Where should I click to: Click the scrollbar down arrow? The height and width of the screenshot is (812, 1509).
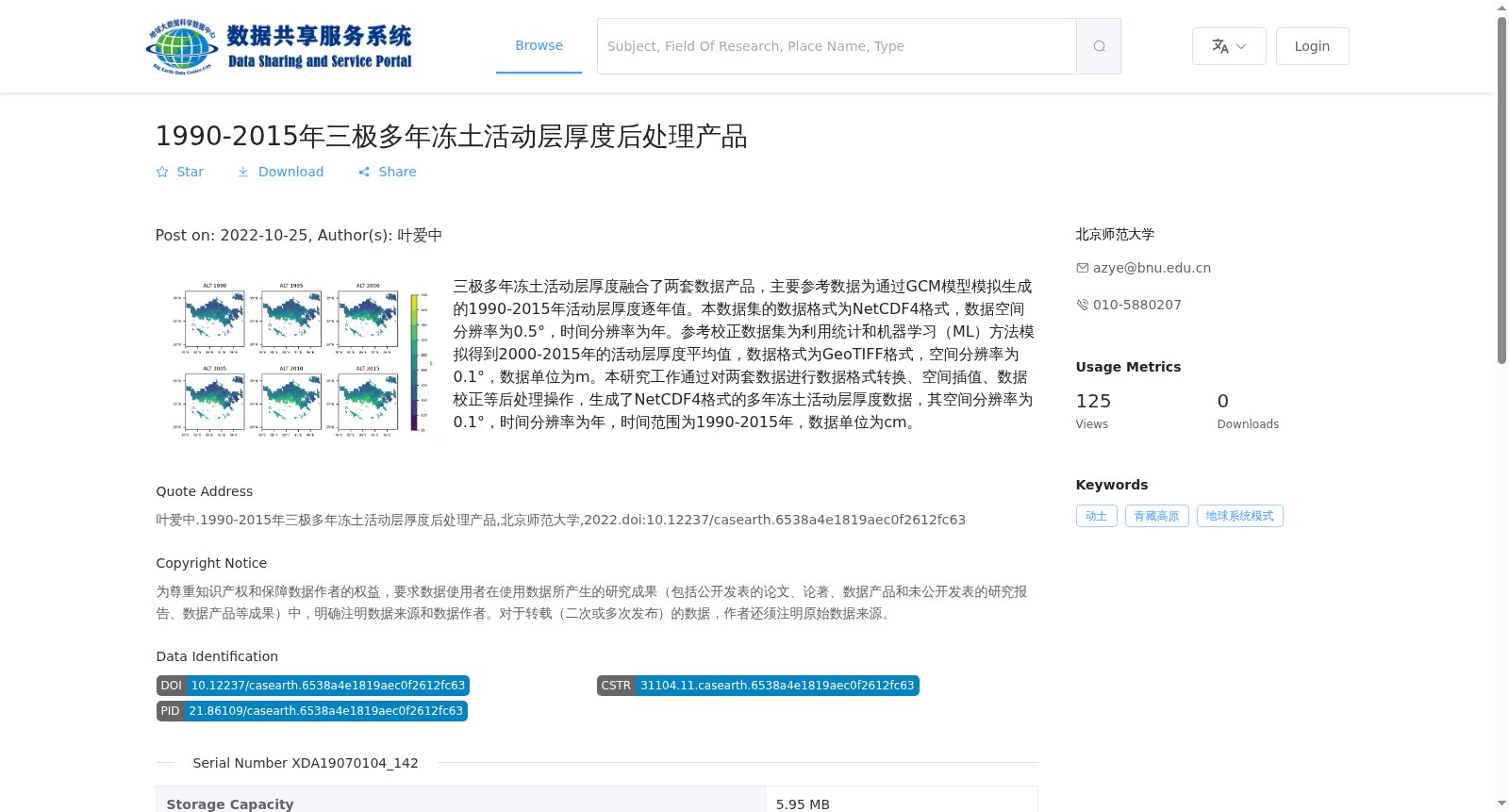click(1501, 804)
